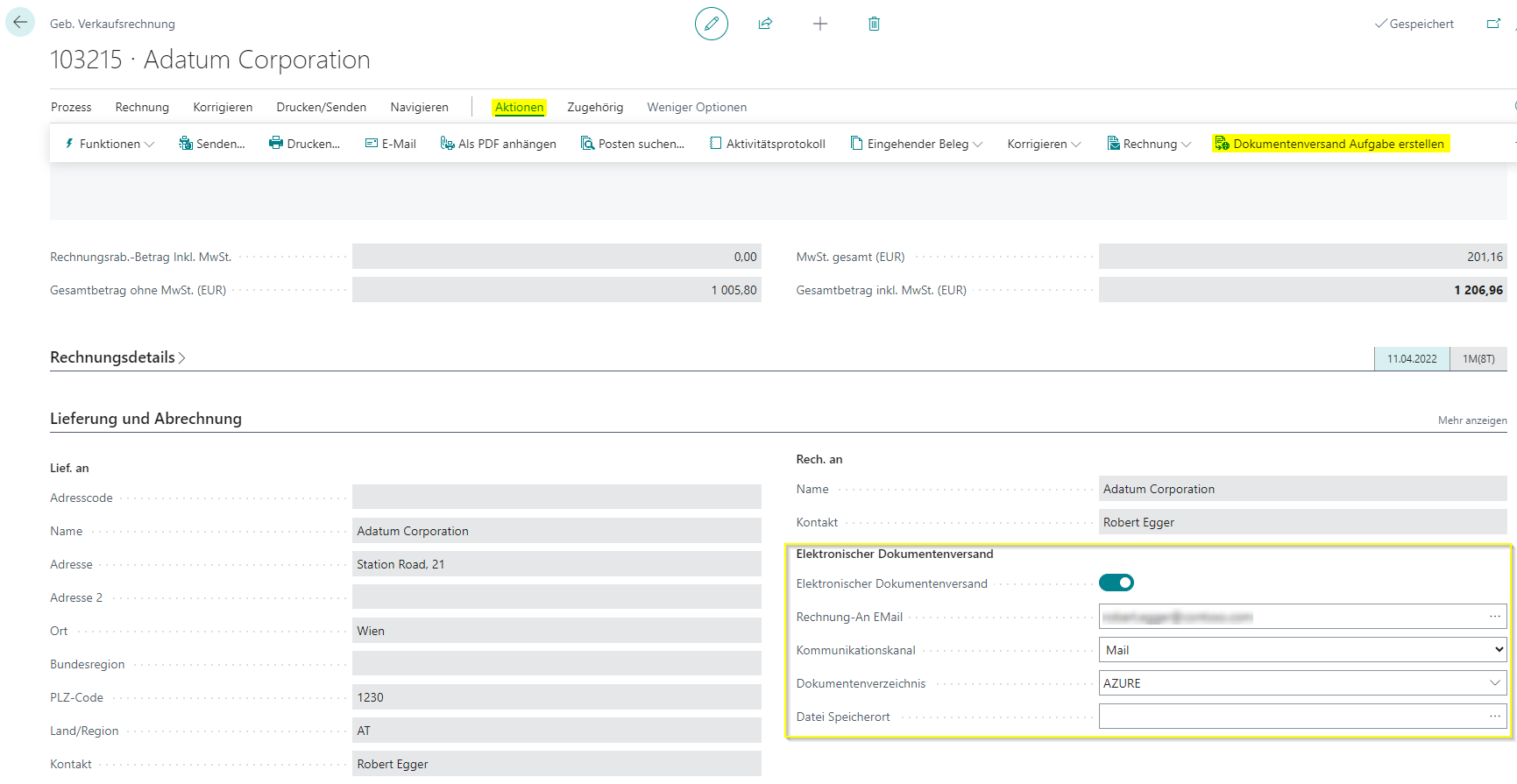This screenshot has height=784, width=1517.
Task: Click Mehr anzeigen link
Action: [x=1471, y=420]
